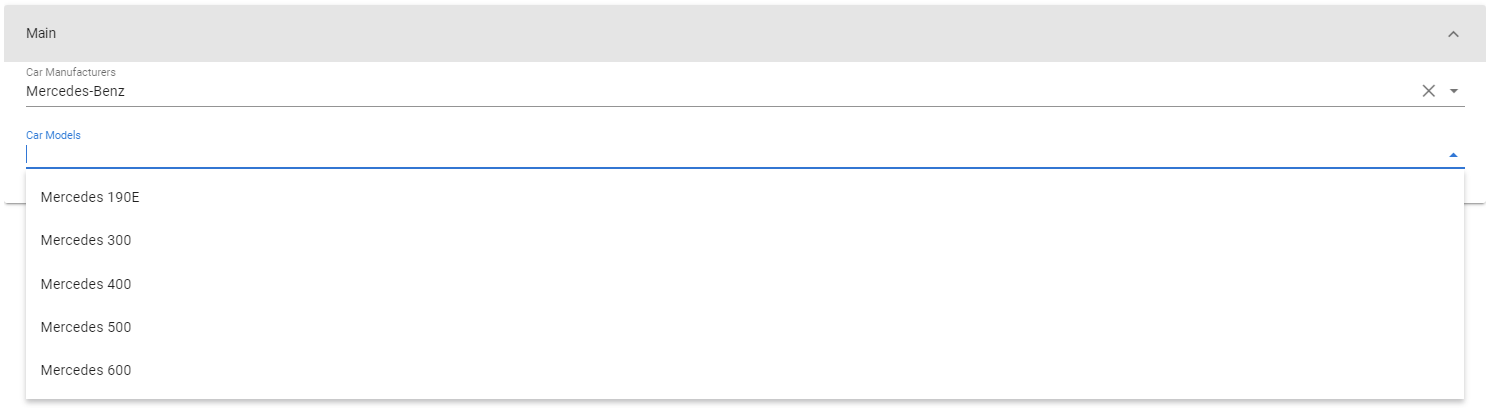Click the blue underline of the Car Models field
Screen dimensions: 1490x408
[x=745, y=168]
